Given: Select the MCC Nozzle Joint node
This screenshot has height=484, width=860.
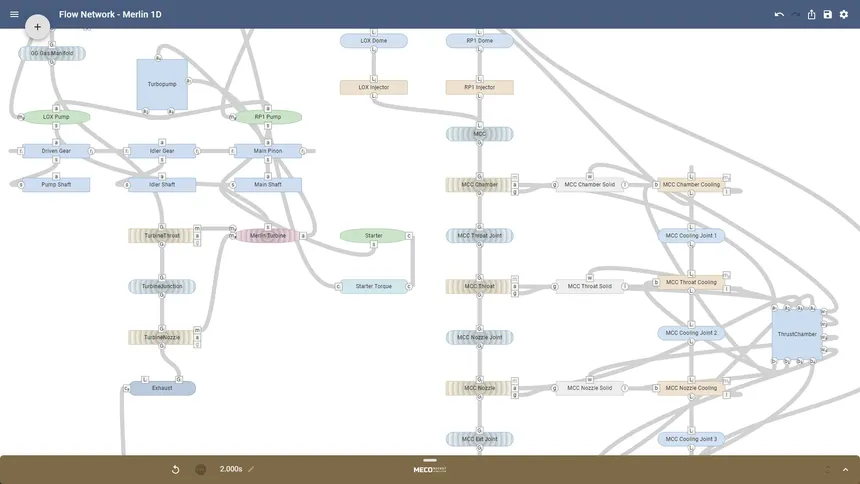Looking at the screenshot, I should pyautogui.click(x=479, y=337).
